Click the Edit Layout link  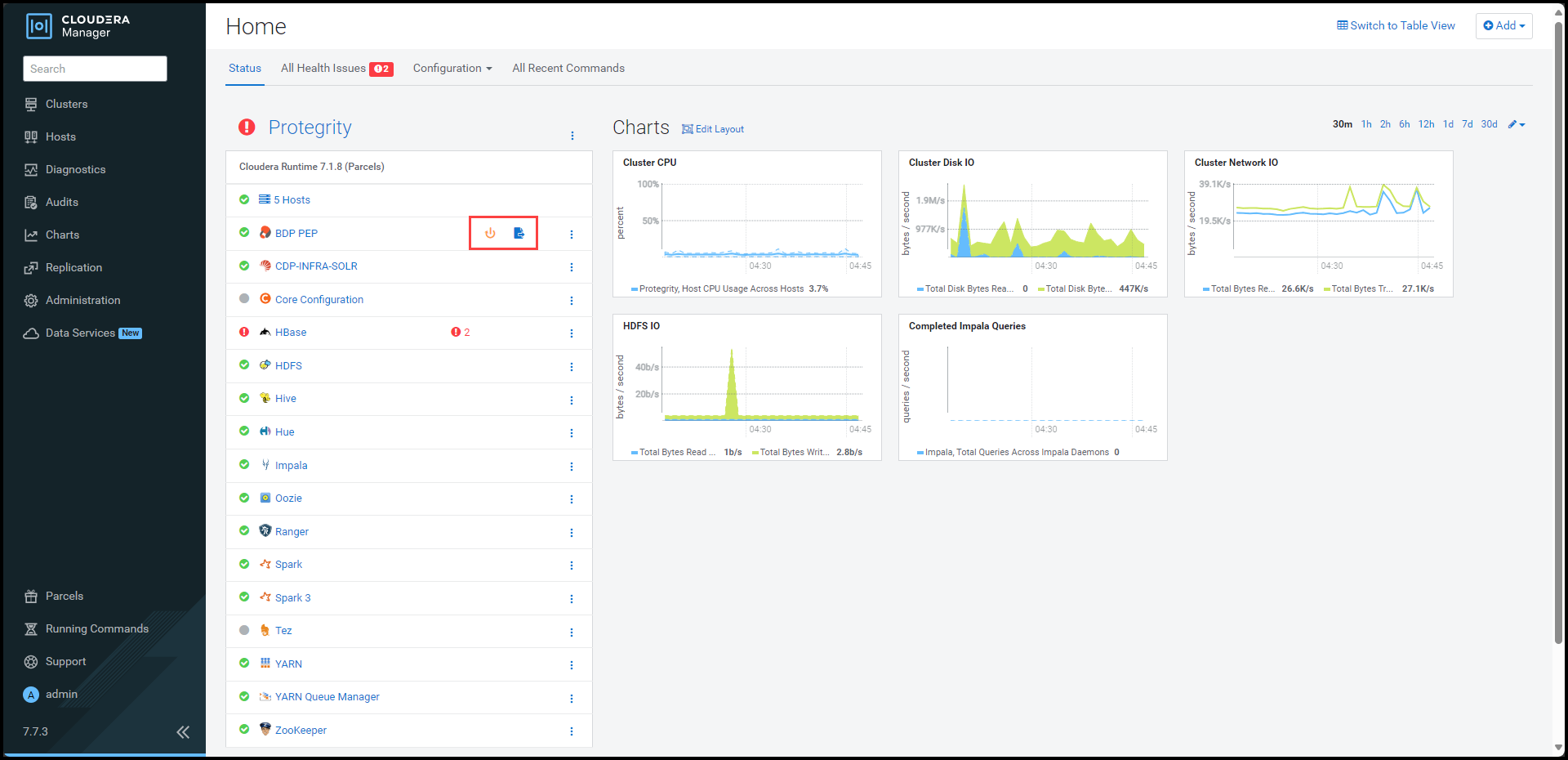tap(713, 129)
